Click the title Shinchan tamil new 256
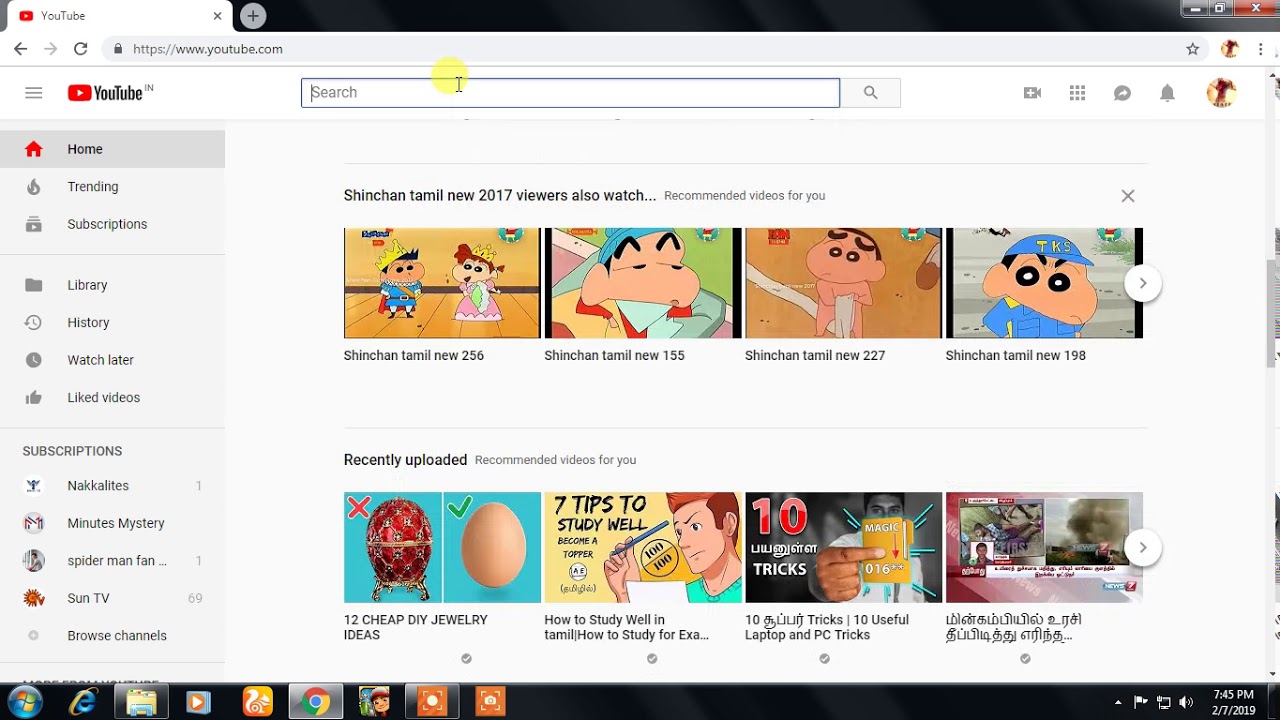The image size is (1280, 720). click(414, 355)
